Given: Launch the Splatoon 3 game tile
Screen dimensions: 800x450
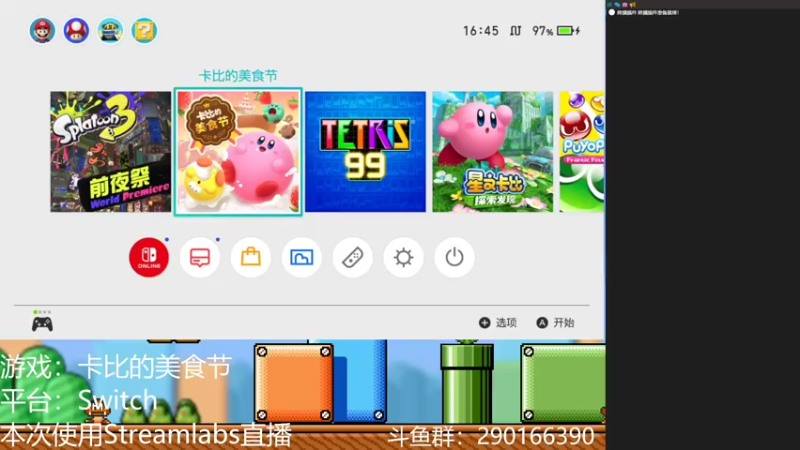Looking at the screenshot, I should pyautogui.click(x=111, y=152).
